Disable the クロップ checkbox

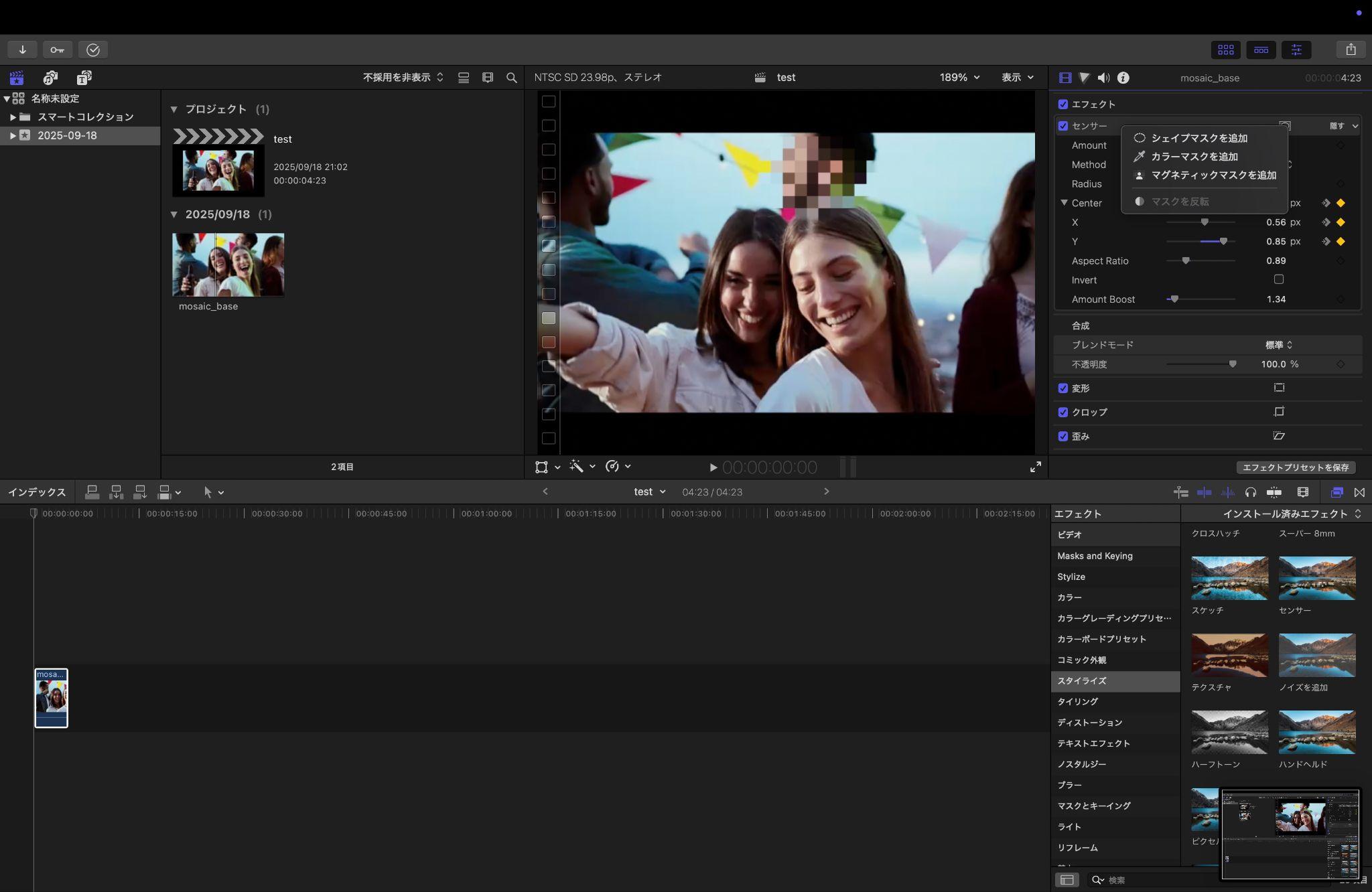point(1062,412)
